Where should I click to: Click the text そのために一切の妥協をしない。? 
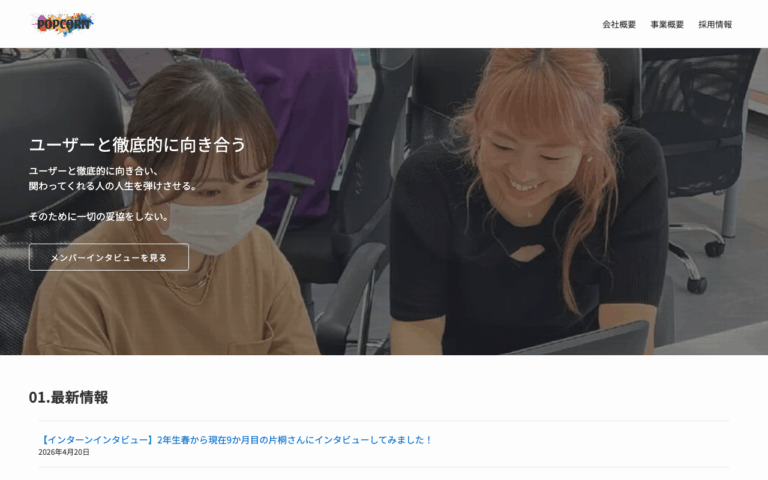pyautogui.click(x=99, y=216)
